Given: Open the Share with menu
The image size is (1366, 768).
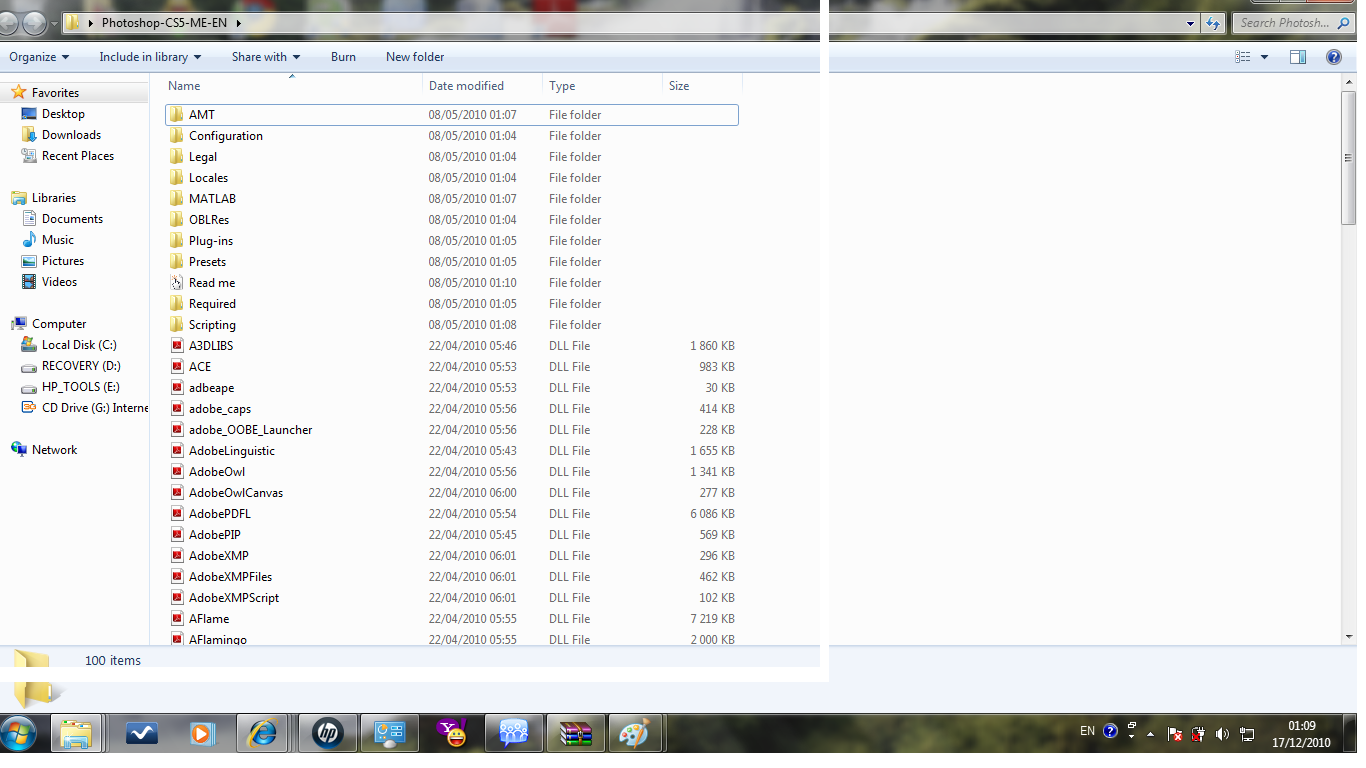Looking at the screenshot, I should pos(266,57).
